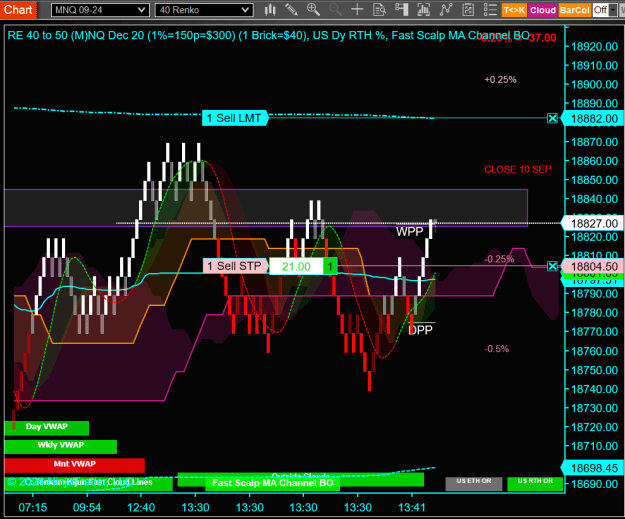This screenshot has width=625, height=519.
Task: Click the DPP pivot label
Action: (420, 330)
